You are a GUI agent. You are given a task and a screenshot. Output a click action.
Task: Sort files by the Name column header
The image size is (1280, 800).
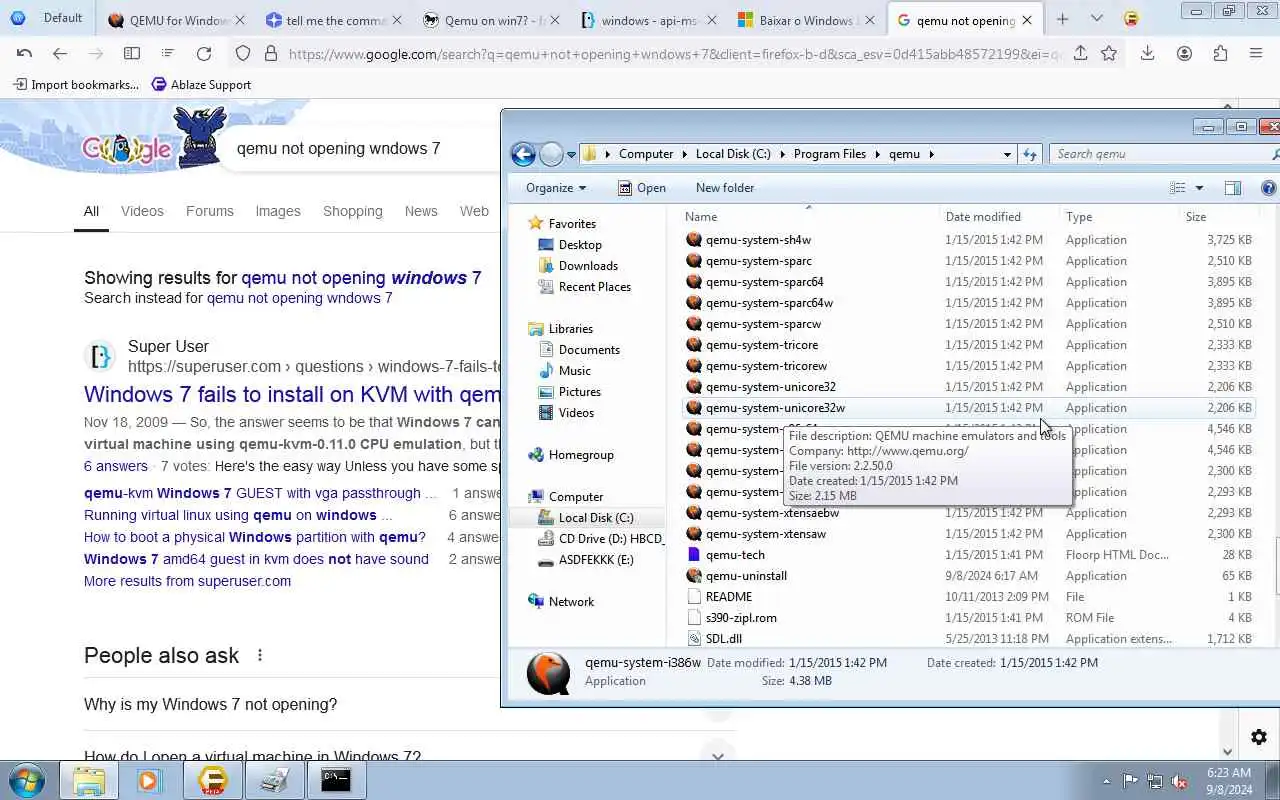click(x=810, y=216)
